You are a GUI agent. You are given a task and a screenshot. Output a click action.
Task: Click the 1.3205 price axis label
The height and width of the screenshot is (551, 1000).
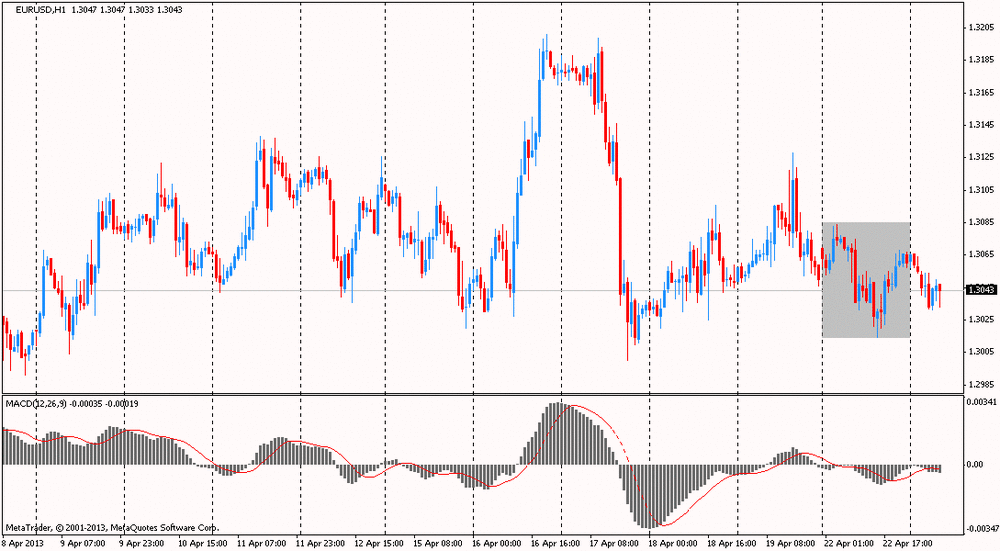point(980,28)
